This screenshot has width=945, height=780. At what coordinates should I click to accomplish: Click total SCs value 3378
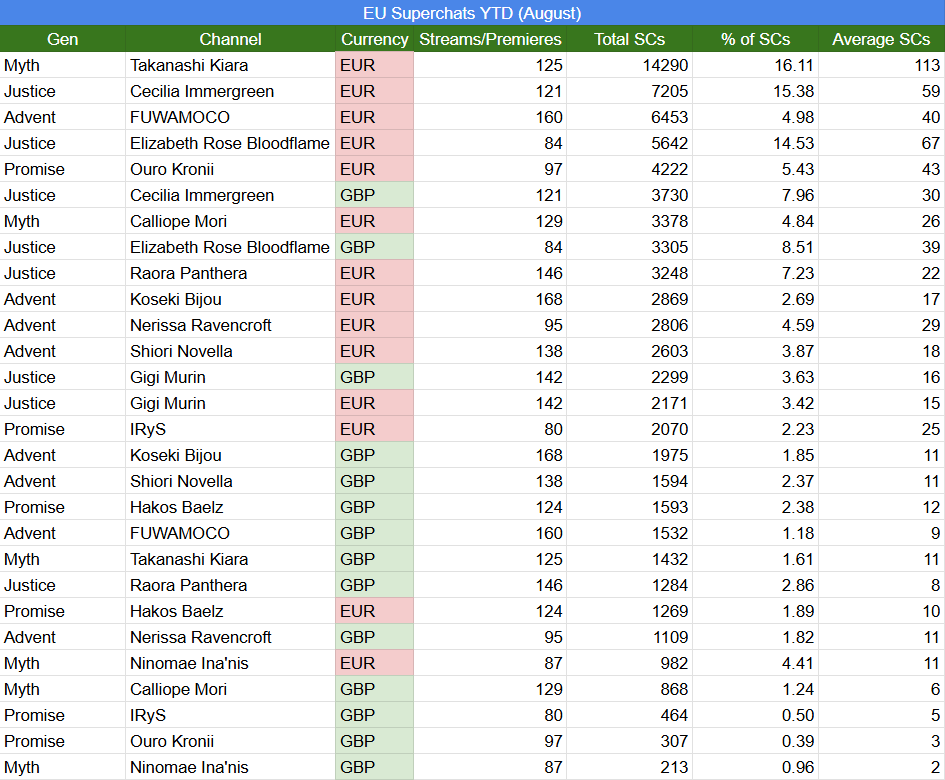[x=669, y=221]
